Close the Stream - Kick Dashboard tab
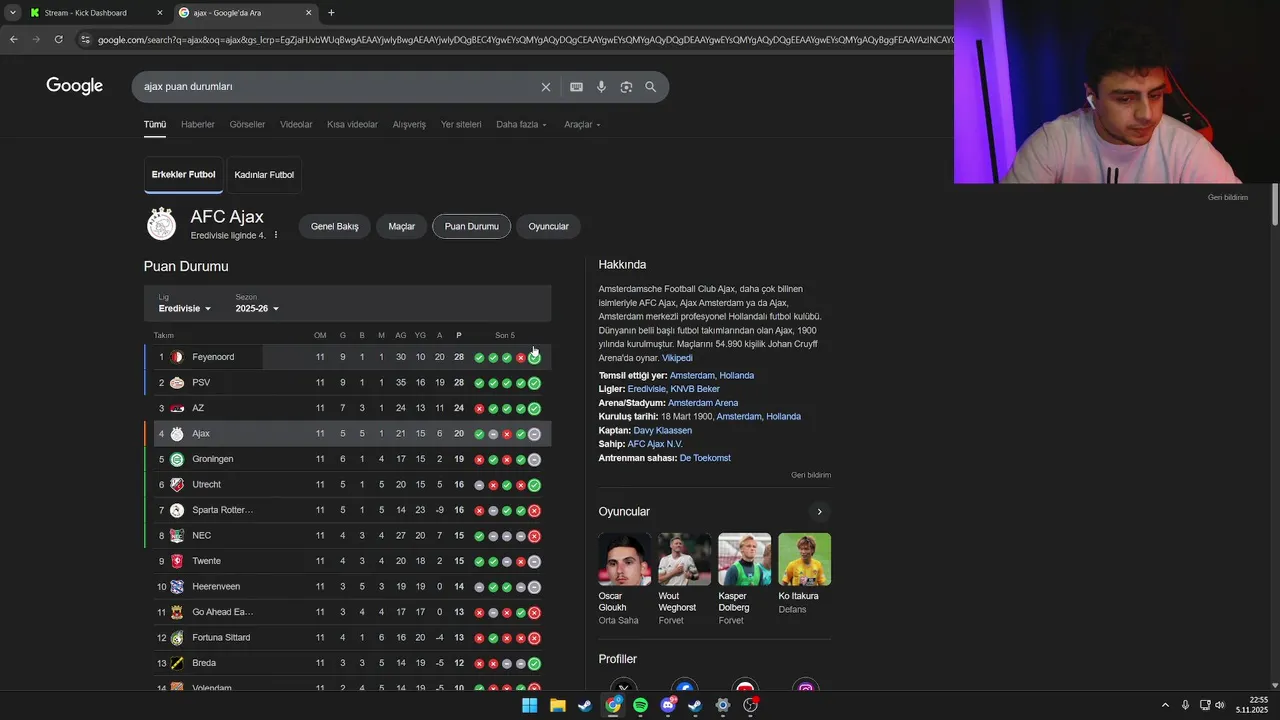1280x720 pixels. (160, 13)
